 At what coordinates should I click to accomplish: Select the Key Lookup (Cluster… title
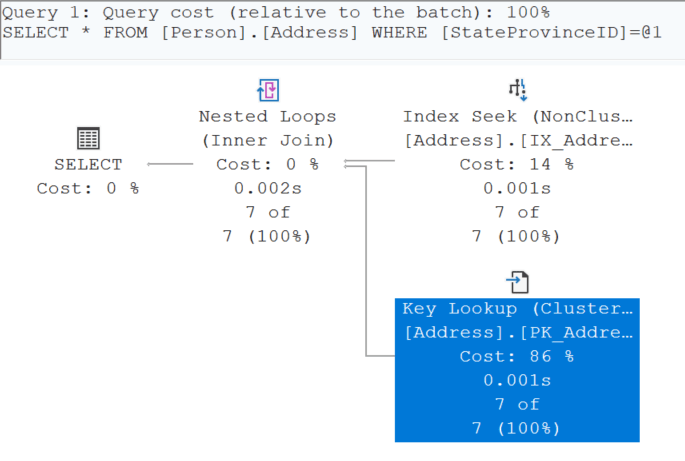(517, 308)
